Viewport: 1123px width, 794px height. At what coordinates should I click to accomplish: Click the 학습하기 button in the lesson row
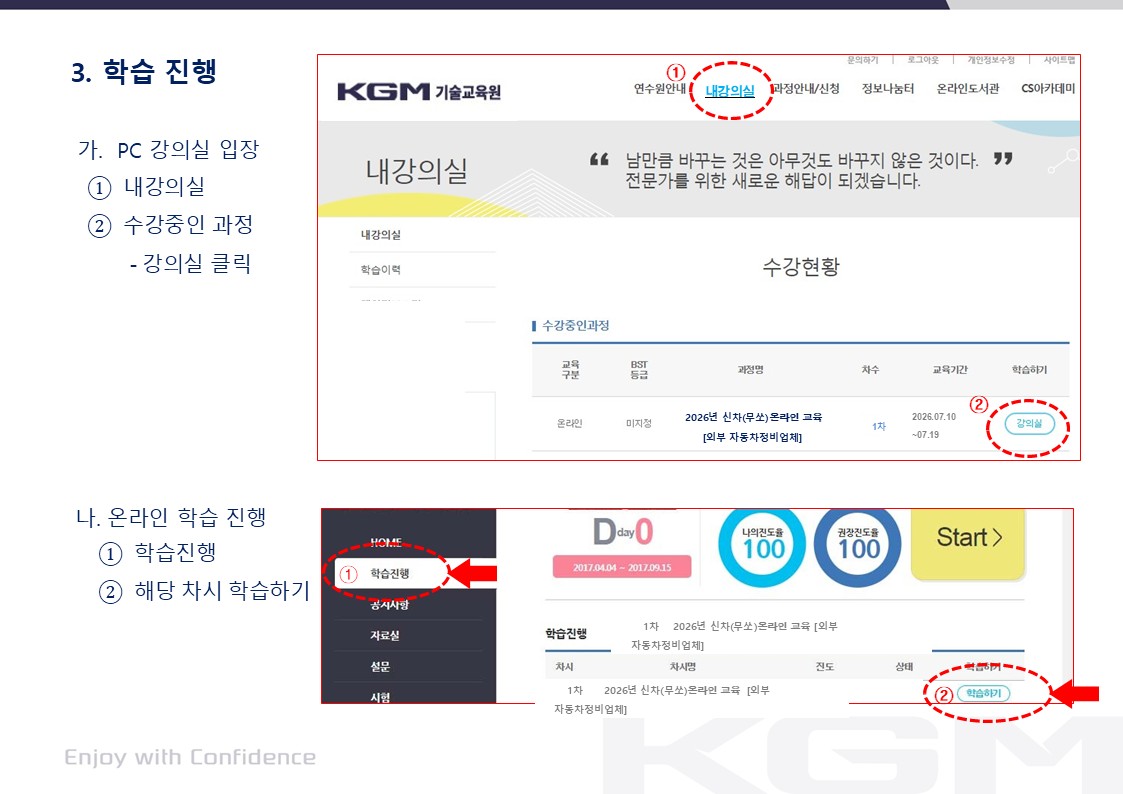point(983,693)
